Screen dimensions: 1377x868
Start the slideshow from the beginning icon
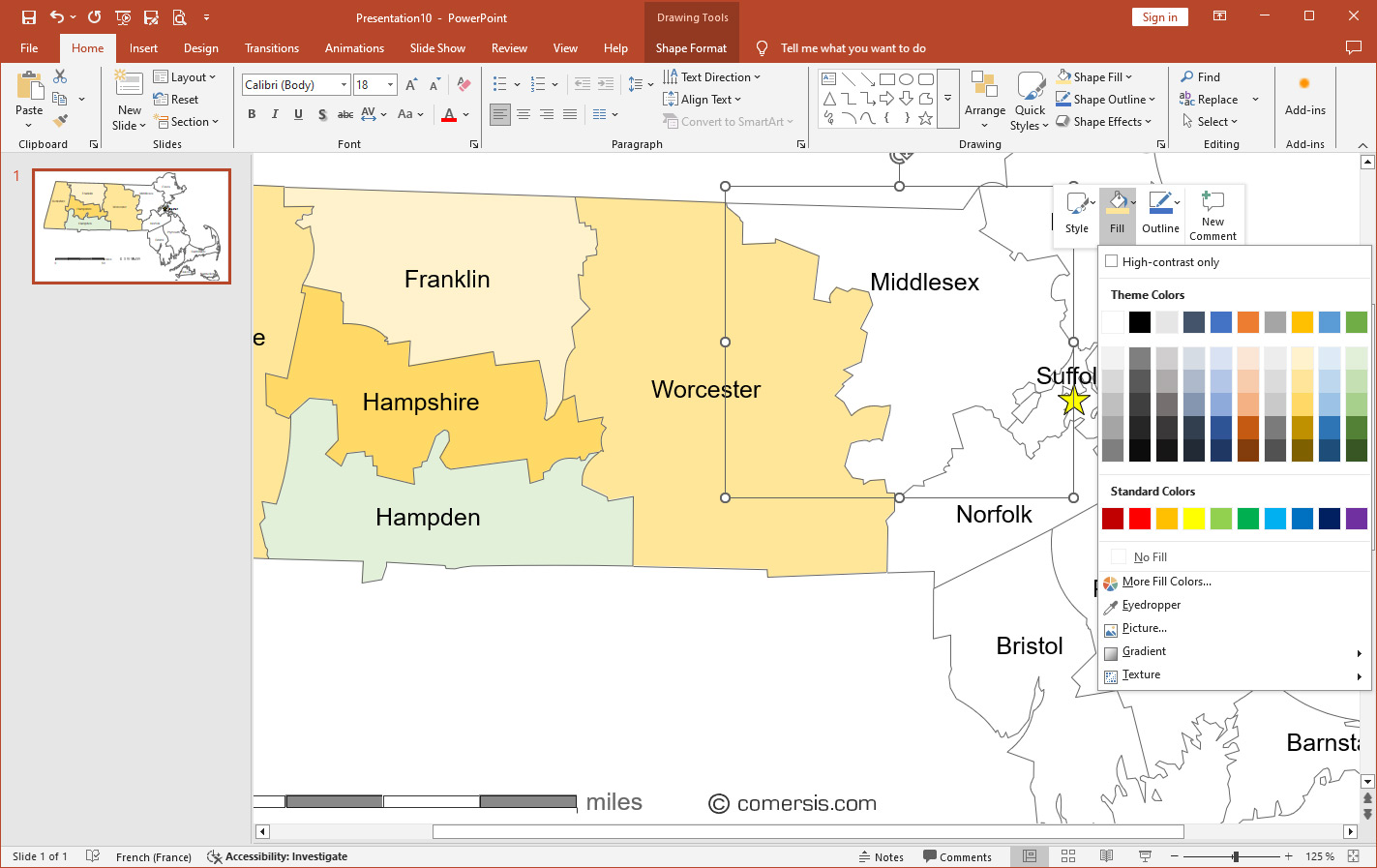[123, 17]
